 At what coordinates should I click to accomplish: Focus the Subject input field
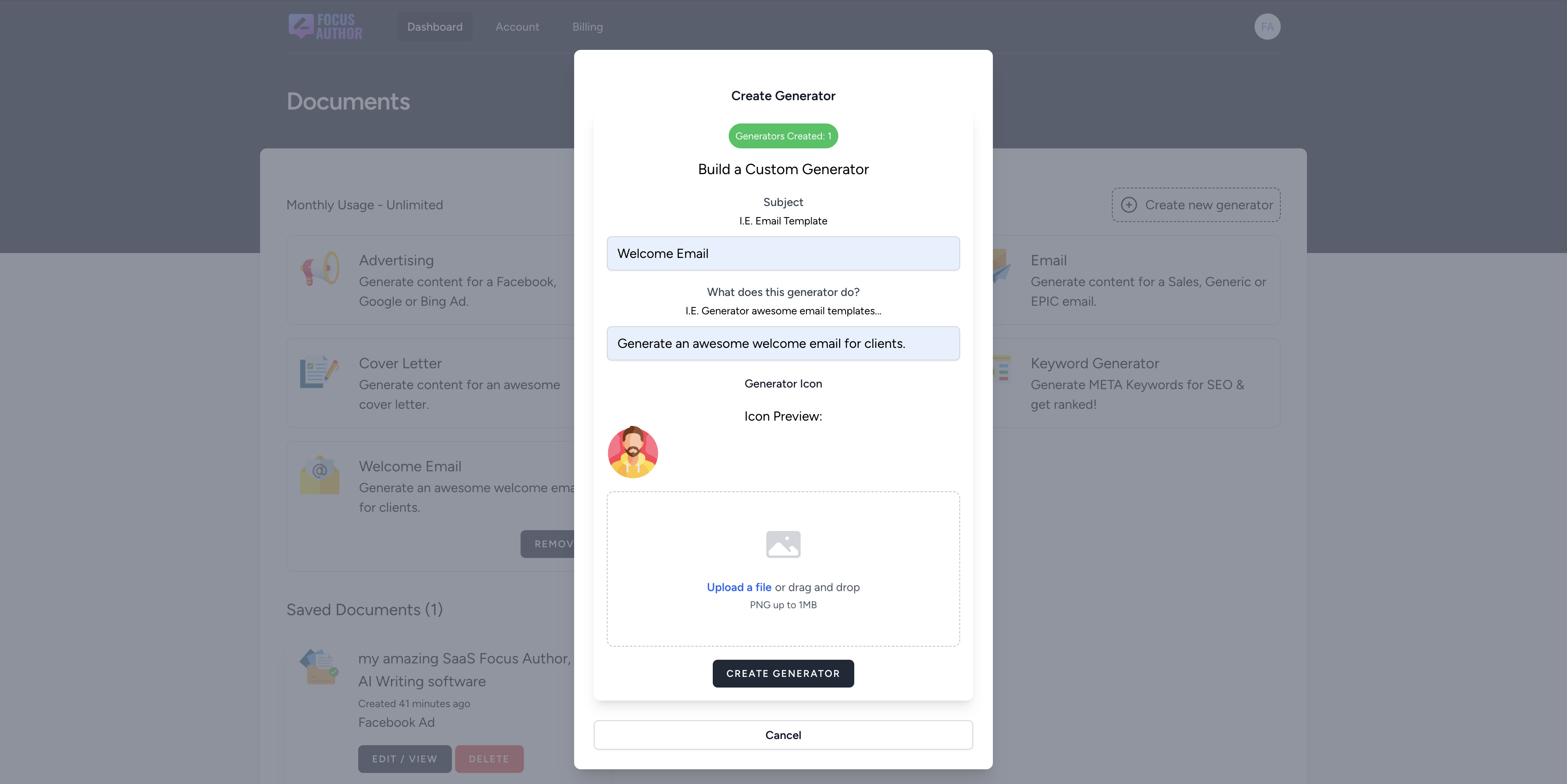pos(783,253)
